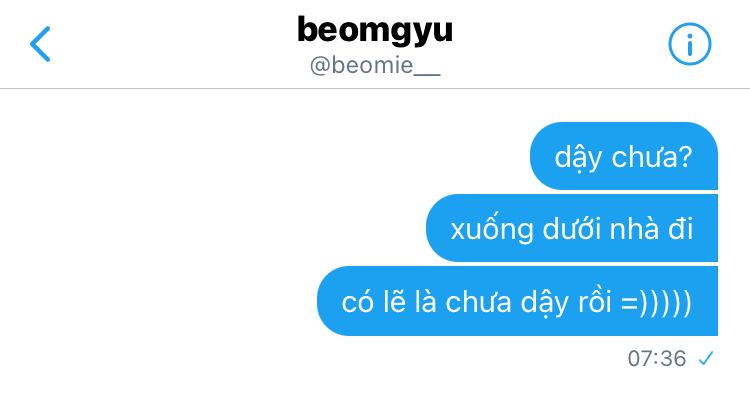Tap "đi" at the end of the second message
This screenshot has width=750, height=400.
(681, 228)
